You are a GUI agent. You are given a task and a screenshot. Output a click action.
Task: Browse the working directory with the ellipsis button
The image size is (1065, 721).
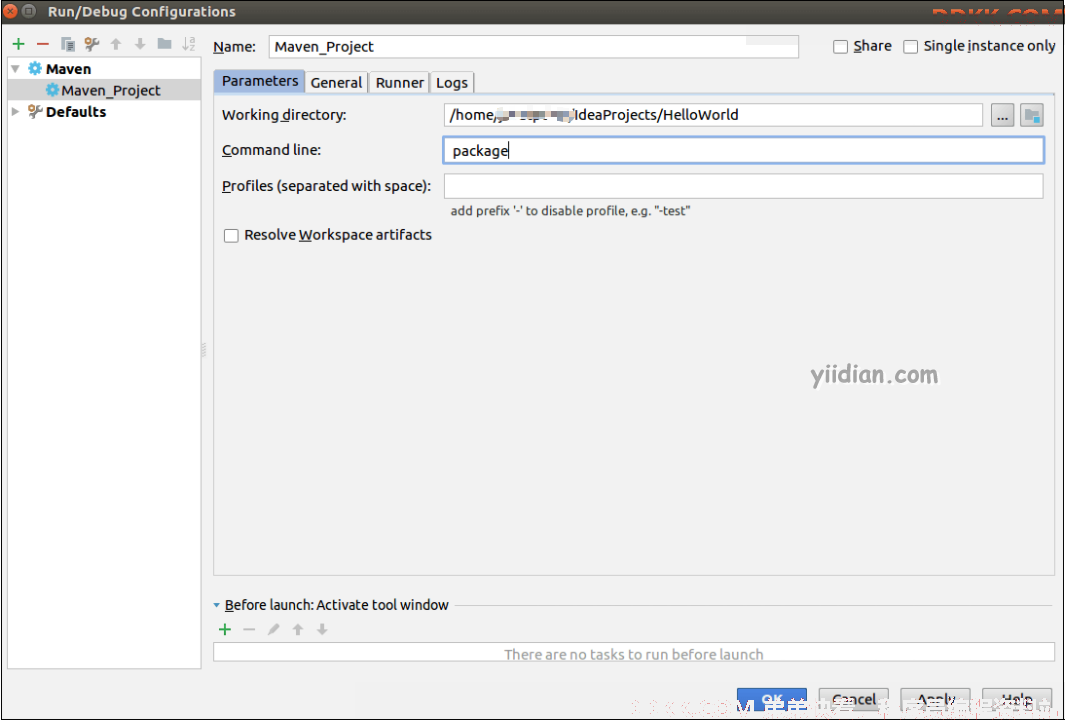point(1003,115)
